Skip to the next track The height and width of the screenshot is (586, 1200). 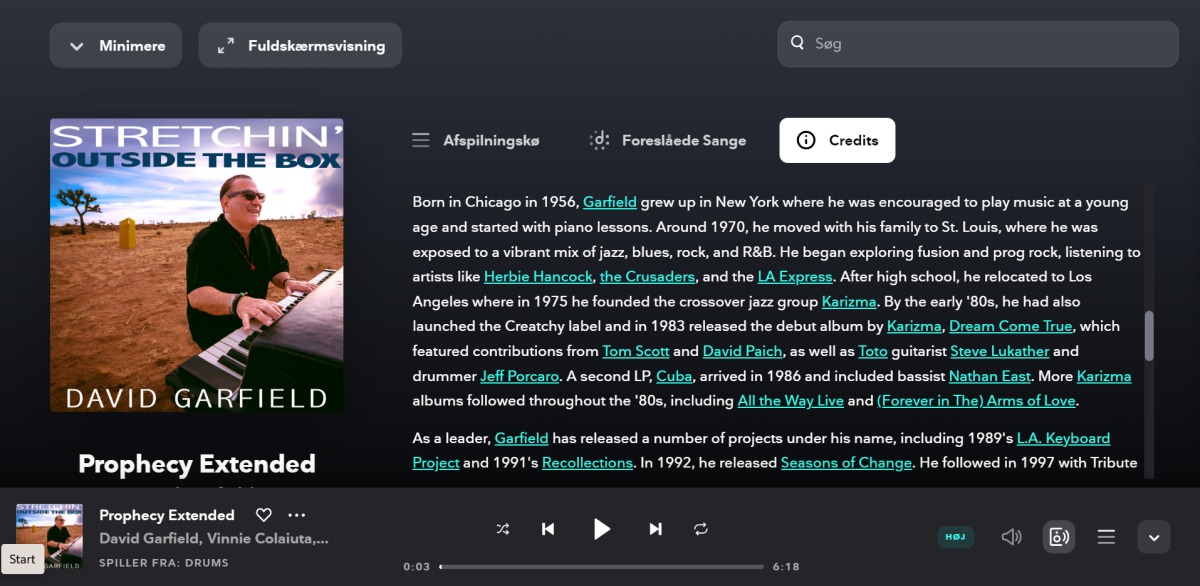[x=655, y=529]
